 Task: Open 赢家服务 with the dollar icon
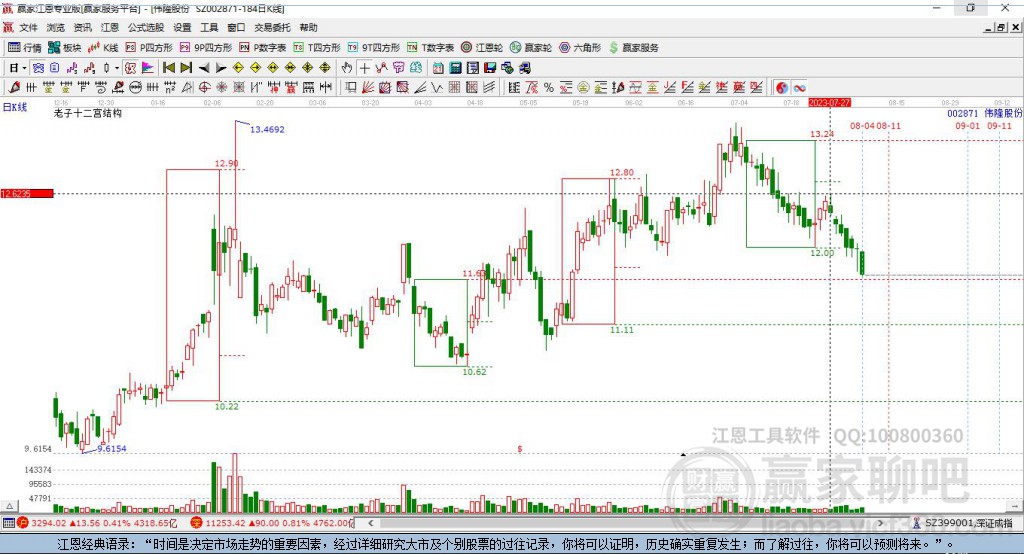(x=634, y=48)
